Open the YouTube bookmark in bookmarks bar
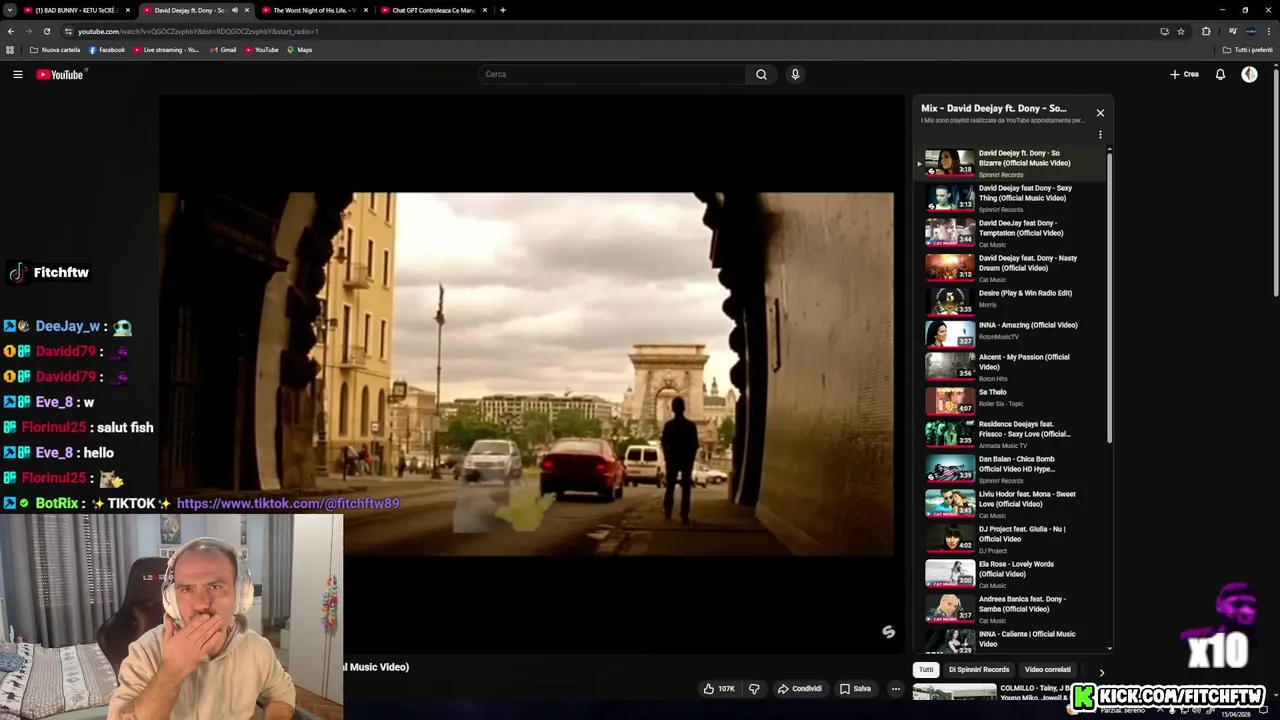The image size is (1280, 720). point(262,50)
